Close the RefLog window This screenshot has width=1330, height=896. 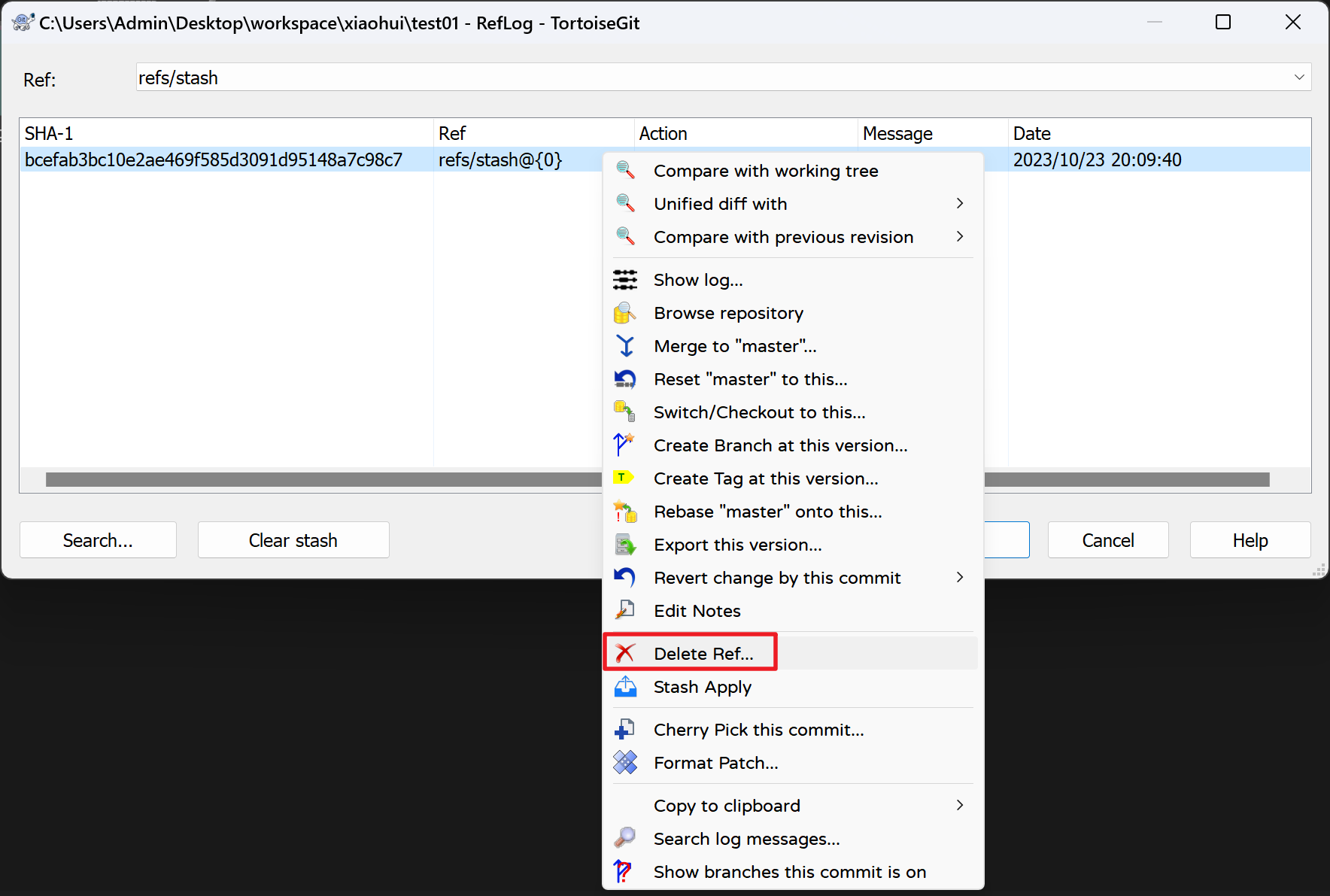[x=1293, y=23]
